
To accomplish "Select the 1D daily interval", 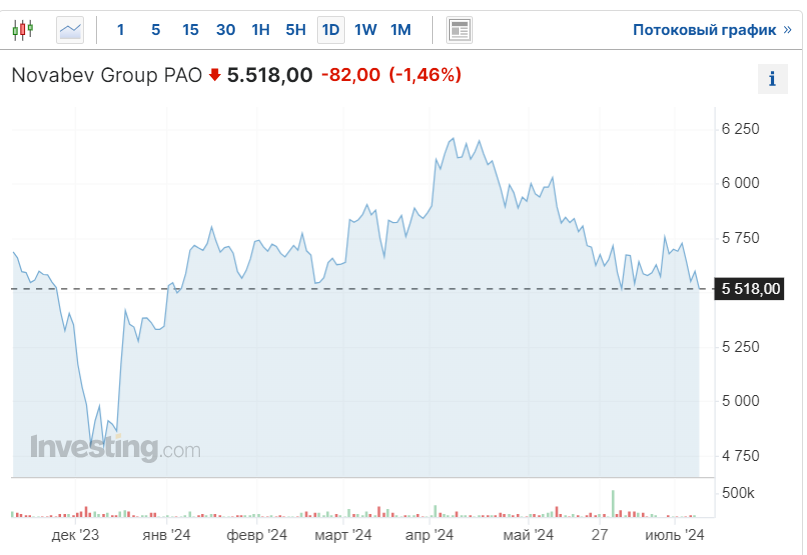I will coord(330,30).
